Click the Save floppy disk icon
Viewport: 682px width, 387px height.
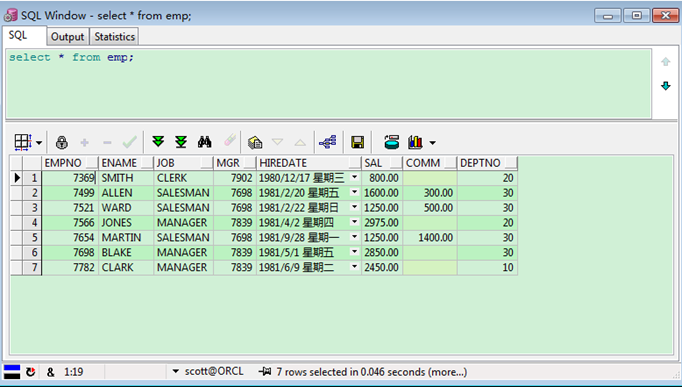(358, 142)
